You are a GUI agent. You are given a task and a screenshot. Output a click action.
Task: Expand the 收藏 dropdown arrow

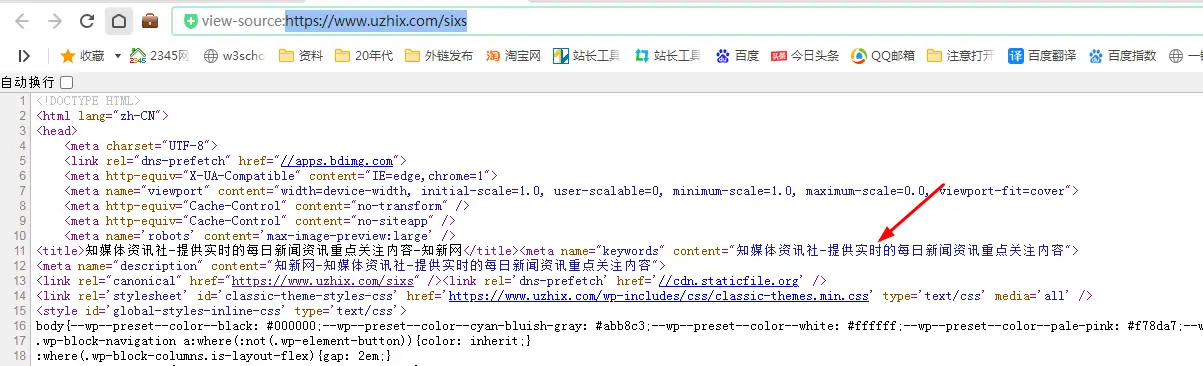117,56
